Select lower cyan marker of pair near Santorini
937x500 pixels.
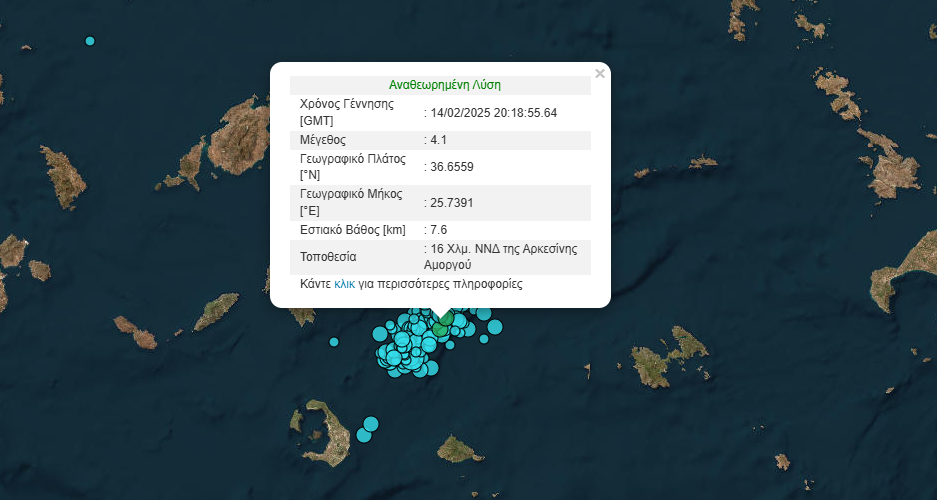click(x=365, y=435)
